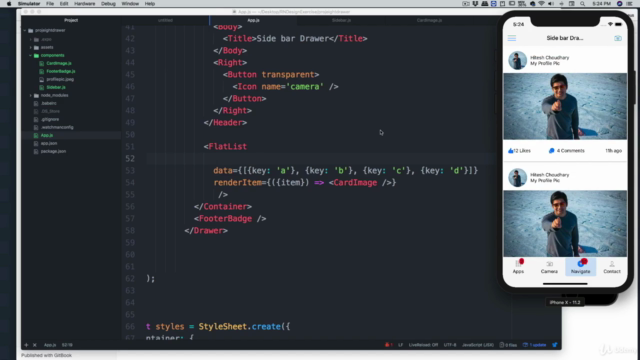Switch to the Sidebar.js editor tab
Image resolution: width=640 pixels, height=360 pixels.
(341, 20)
